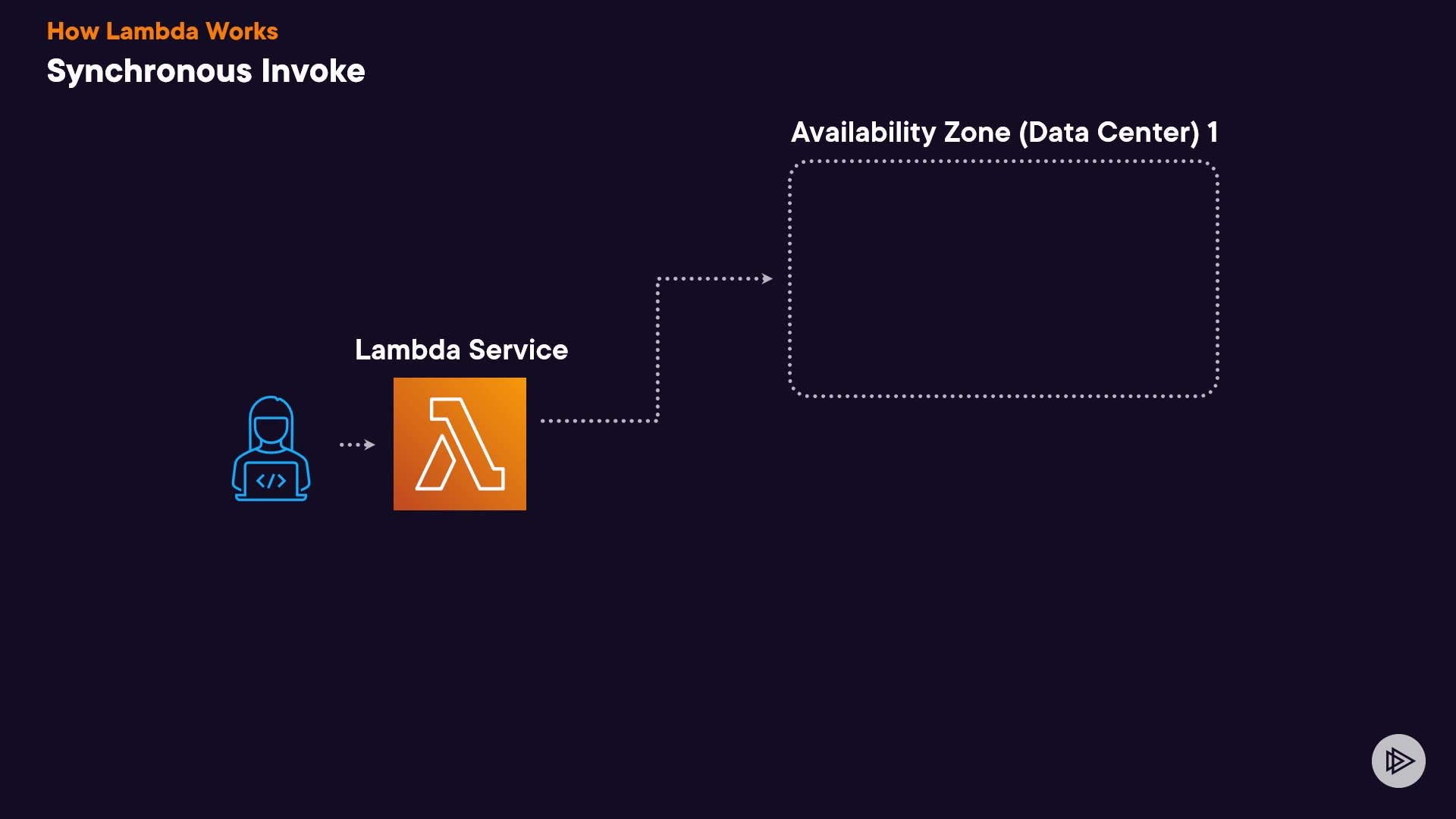
Task: Click inside the empty dotted Availability Zone box
Action: coord(1003,278)
